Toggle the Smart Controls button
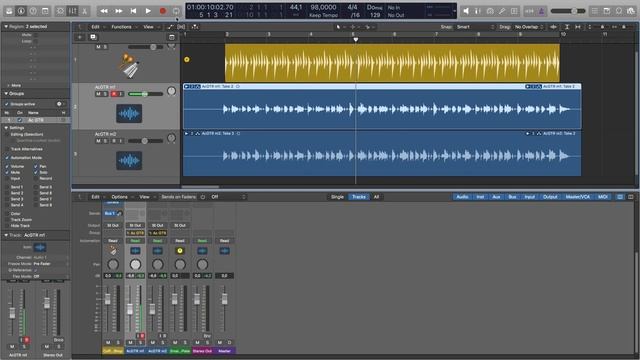640x360 pixels. point(60,11)
